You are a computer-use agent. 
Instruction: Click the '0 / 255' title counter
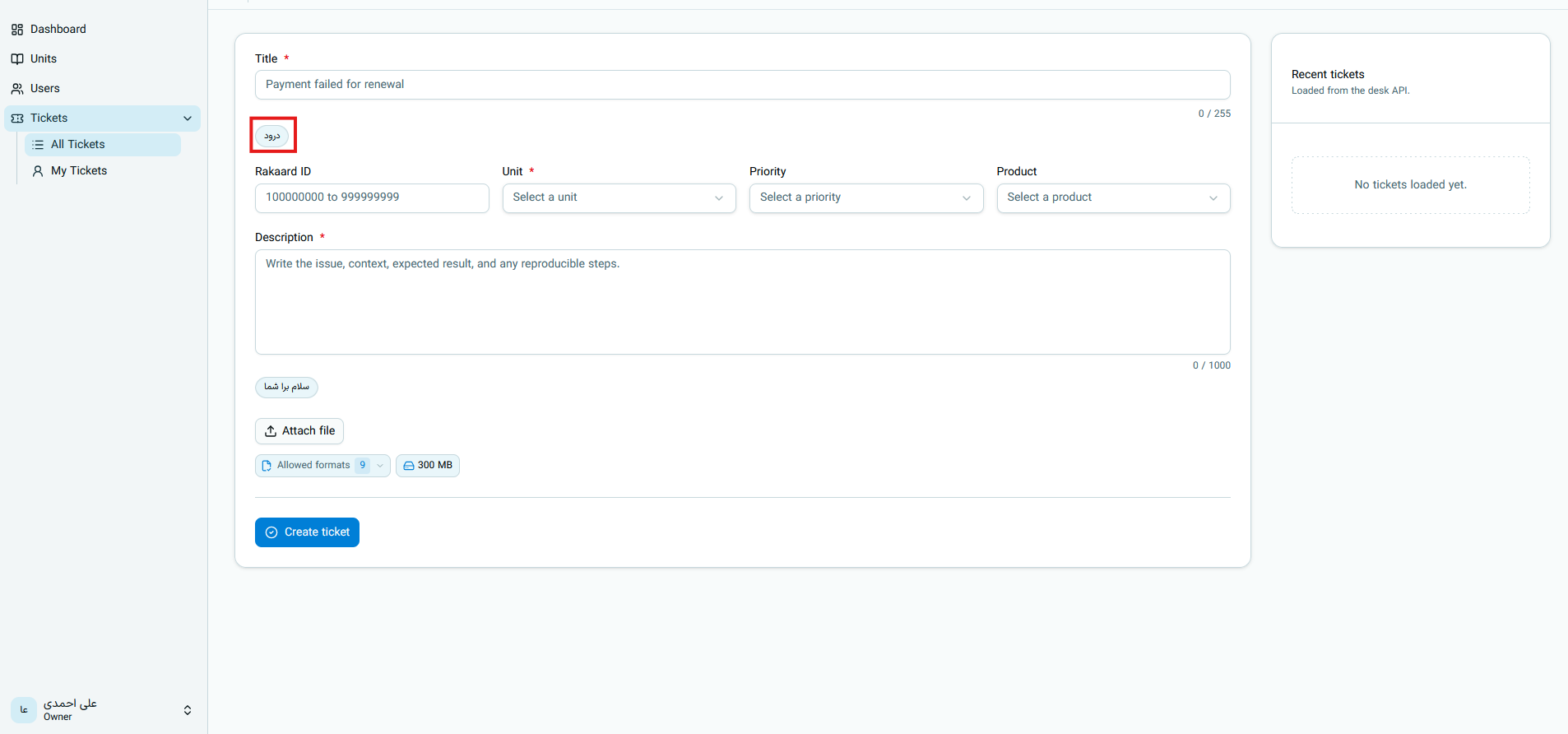[1214, 114]
